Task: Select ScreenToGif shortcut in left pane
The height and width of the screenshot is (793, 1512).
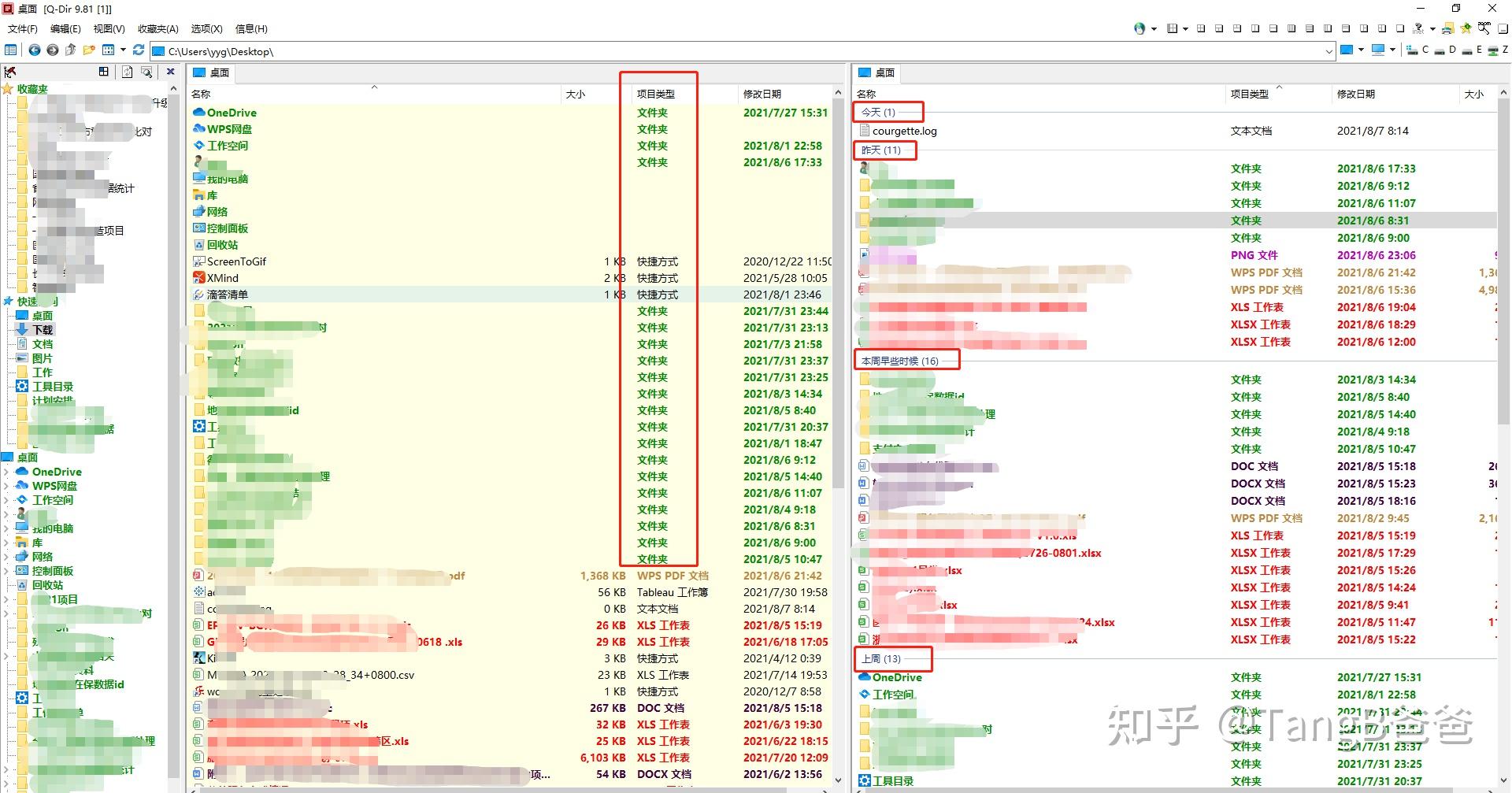Action: [x=236, y=261]
